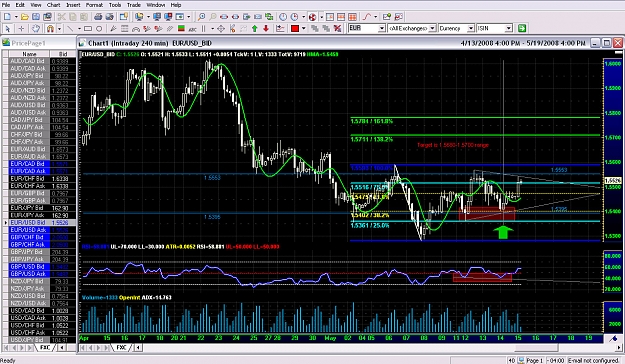Open the Tools menu
This screenshot has height=364, width=625.
pyautogui.click(x=115, y=5)
